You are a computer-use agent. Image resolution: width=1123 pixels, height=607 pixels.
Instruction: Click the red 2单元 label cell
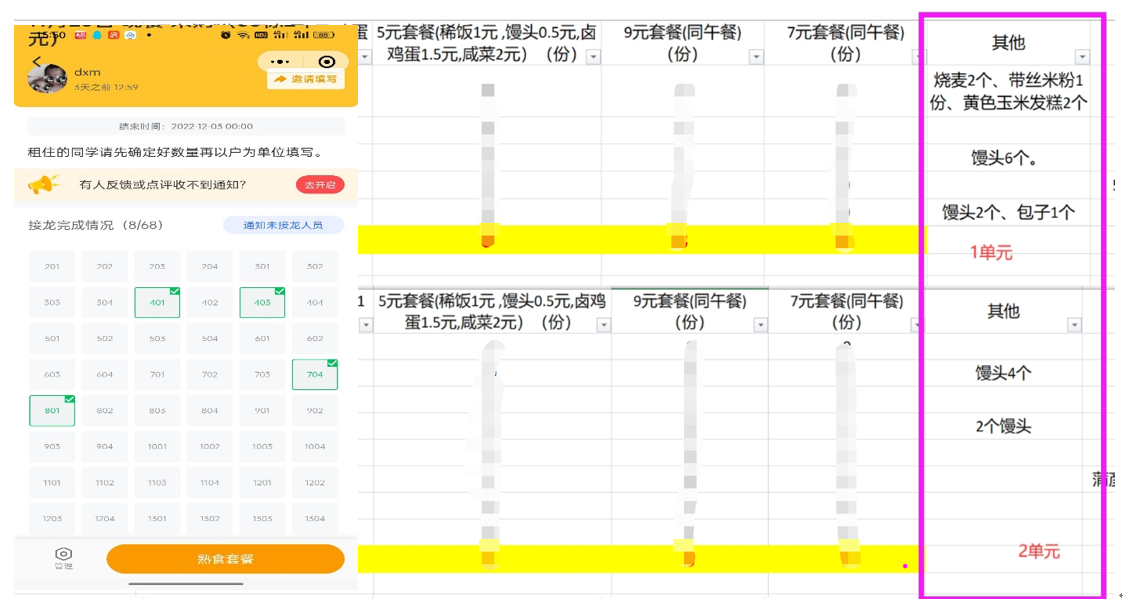tap(1038, 551)
